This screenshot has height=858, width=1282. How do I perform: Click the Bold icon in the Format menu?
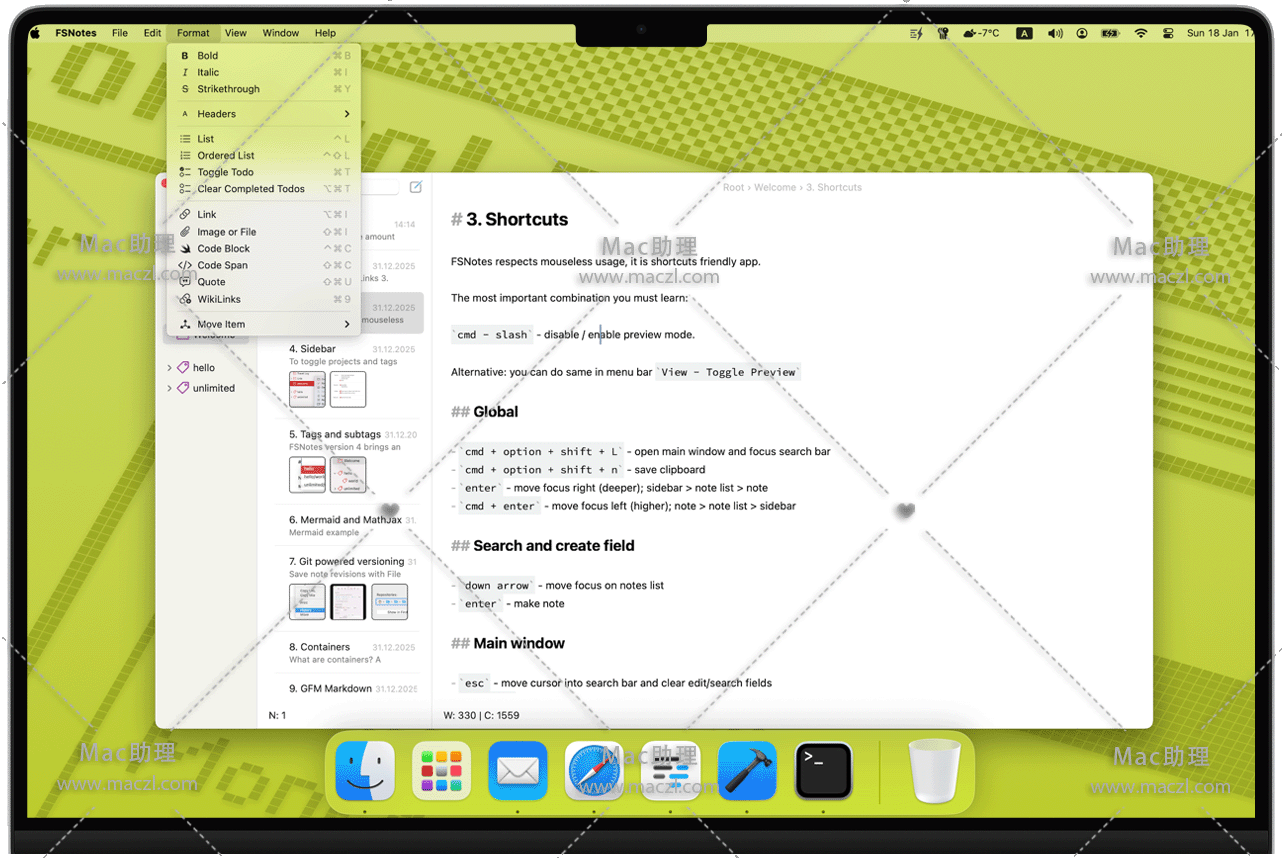coord(185,56)
